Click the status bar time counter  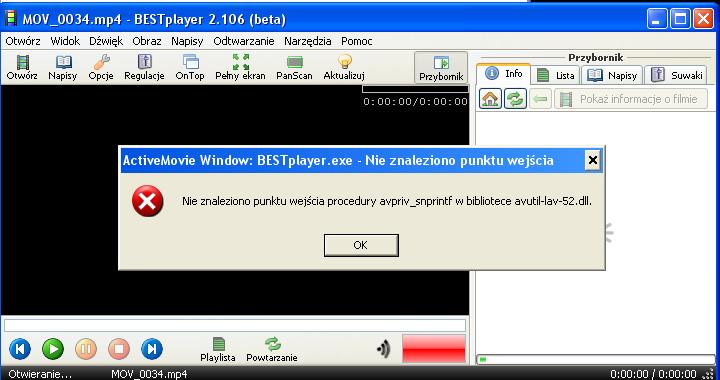(653, 374)
